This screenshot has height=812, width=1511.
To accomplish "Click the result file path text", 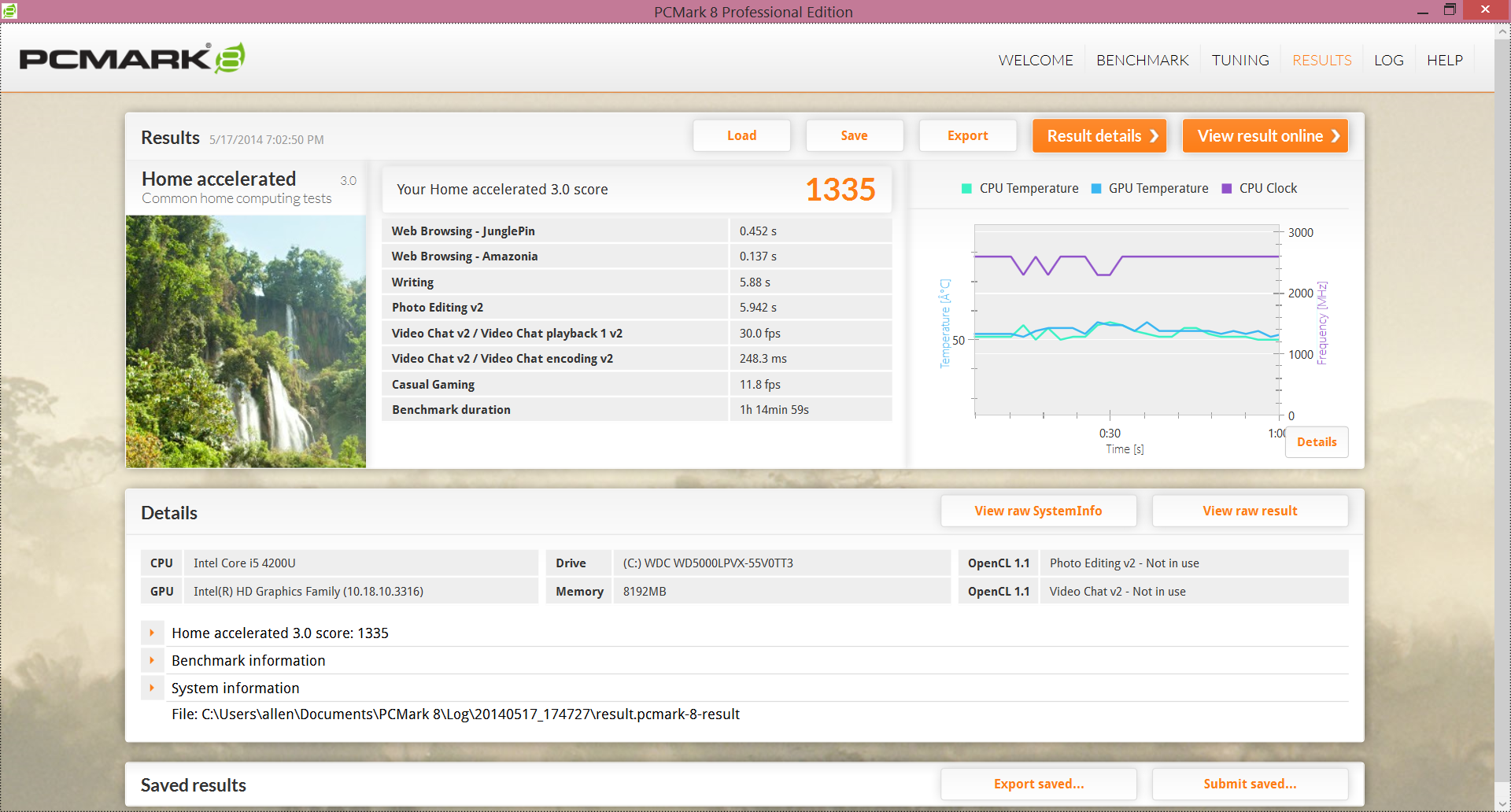I will 456,714.
